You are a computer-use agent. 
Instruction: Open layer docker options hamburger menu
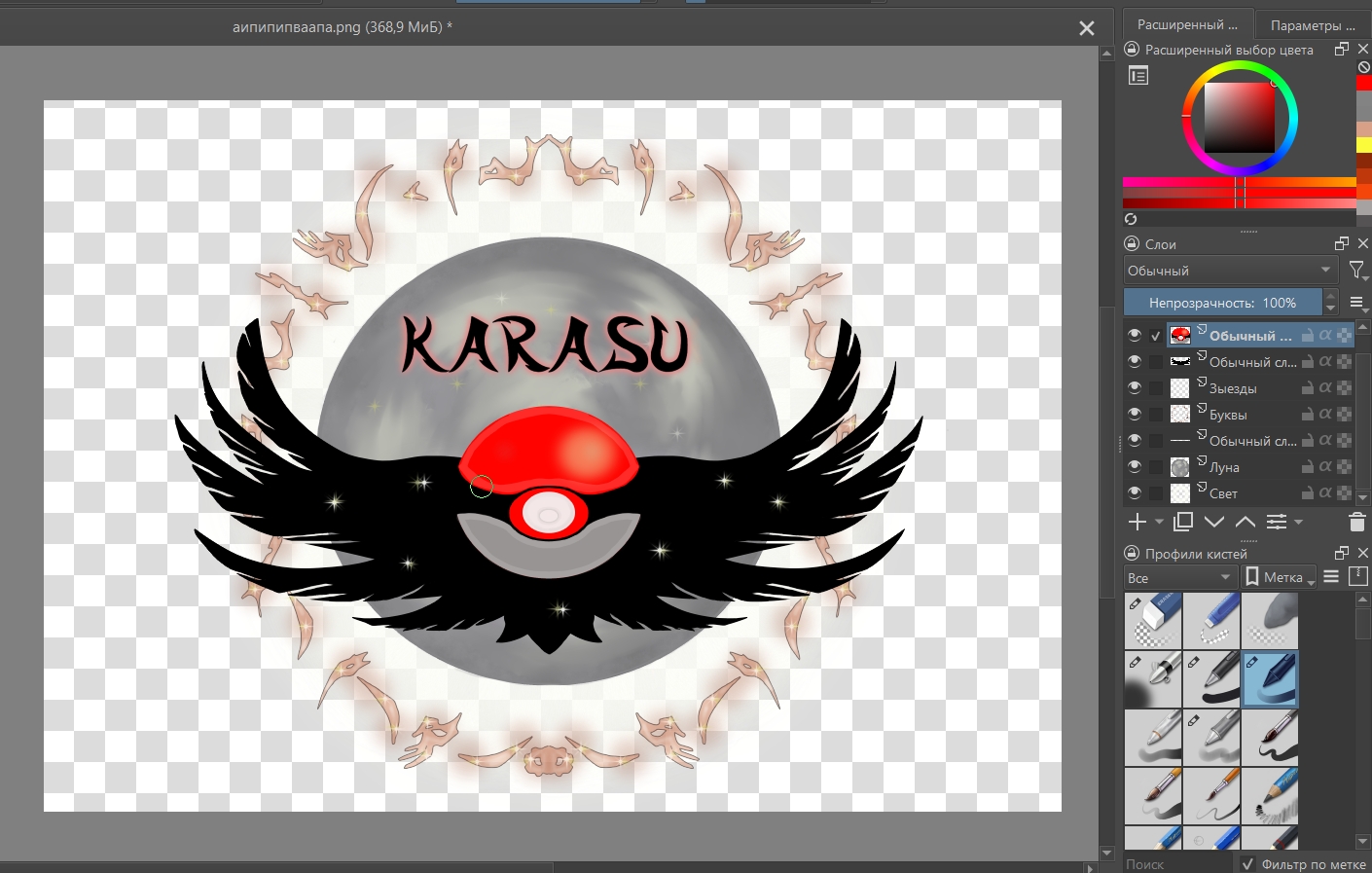[1358, 303]
